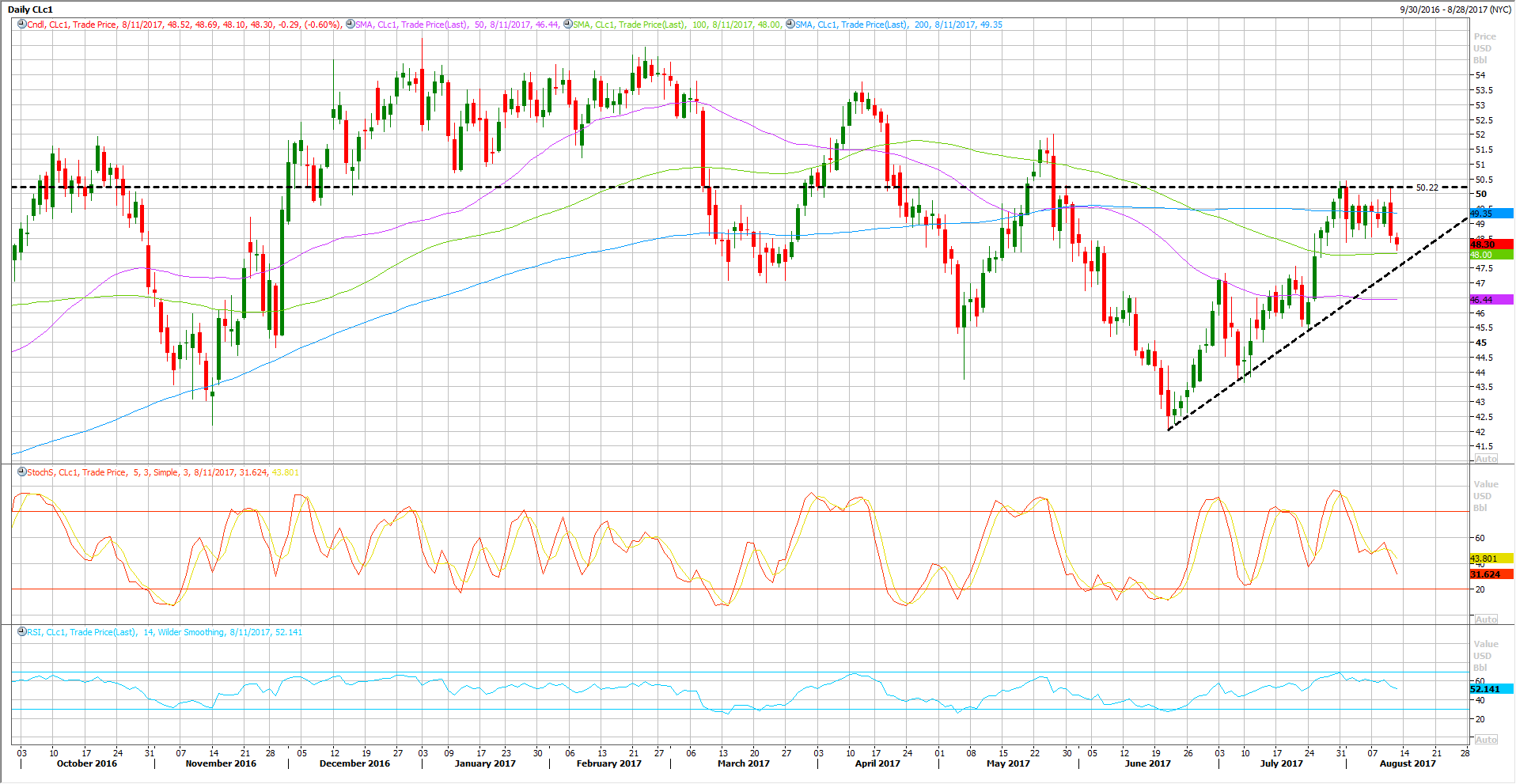
Task: Click the purple 46.44 SMA 50 value tag
Action: (x=1490, y=300)
